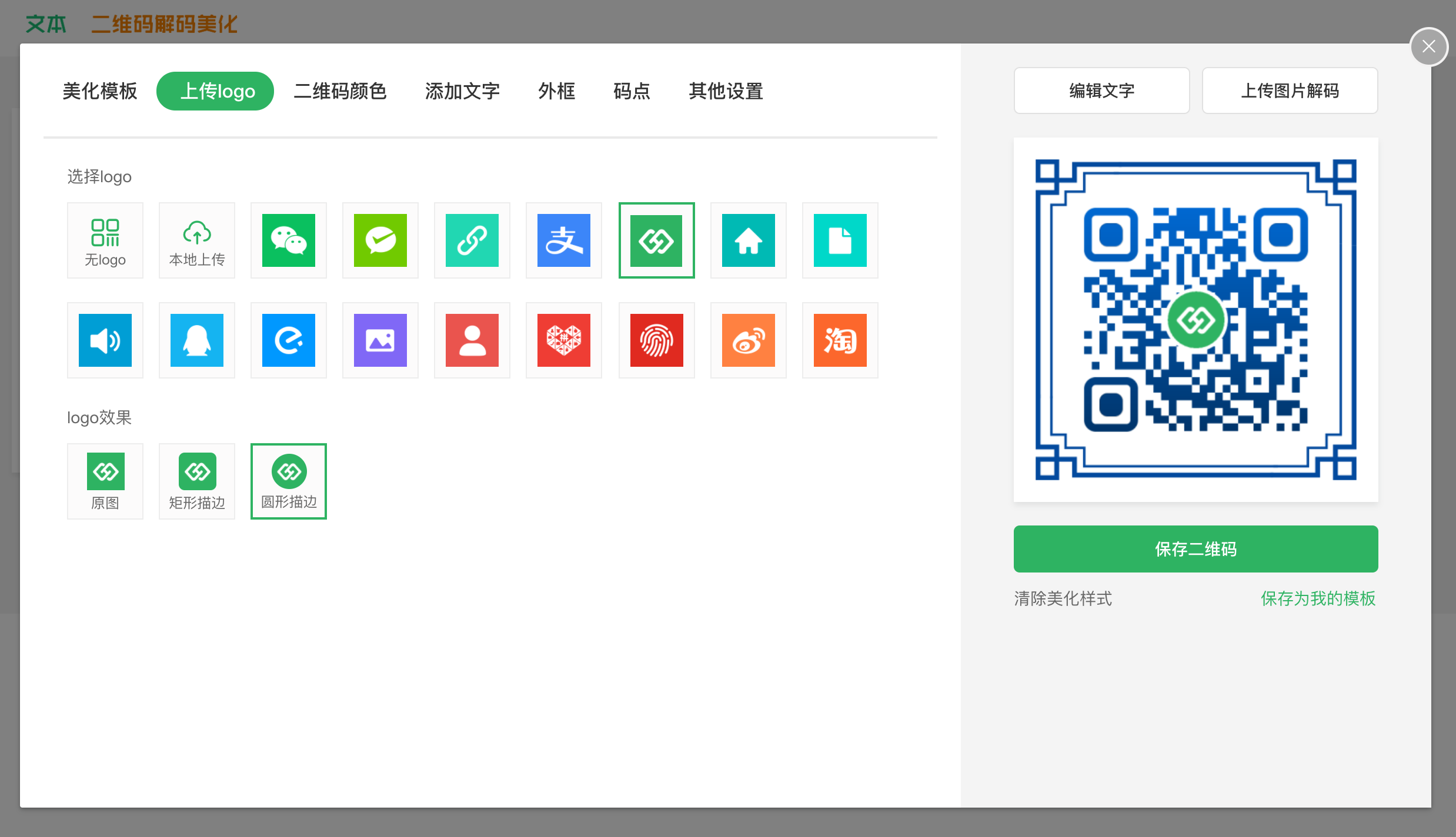Close the beautify dialog with X

pos(1429,46)
